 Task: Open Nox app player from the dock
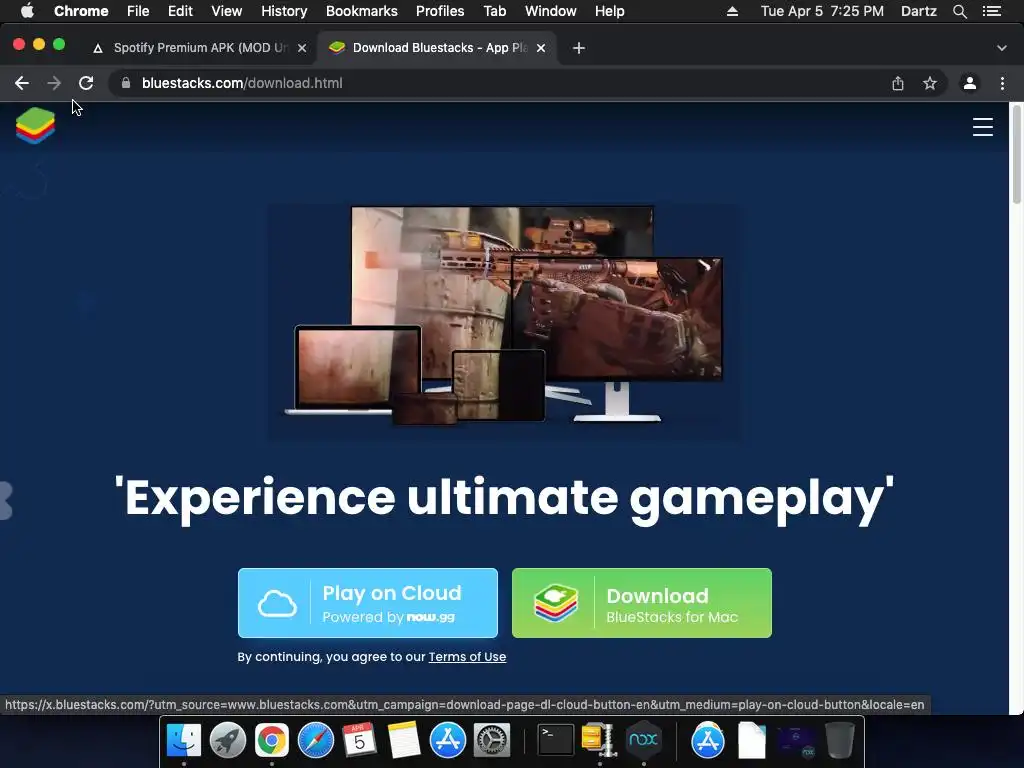click(643, 740)
